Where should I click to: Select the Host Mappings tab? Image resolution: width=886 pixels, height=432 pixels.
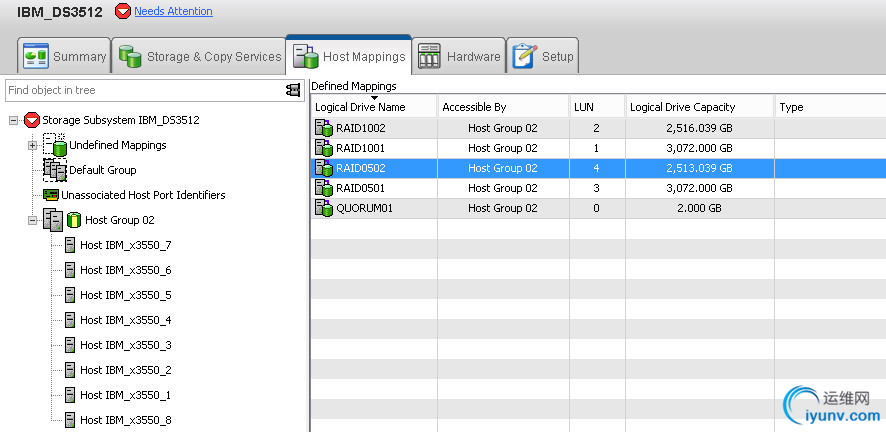pyautogui.click(x=349, y=56)
